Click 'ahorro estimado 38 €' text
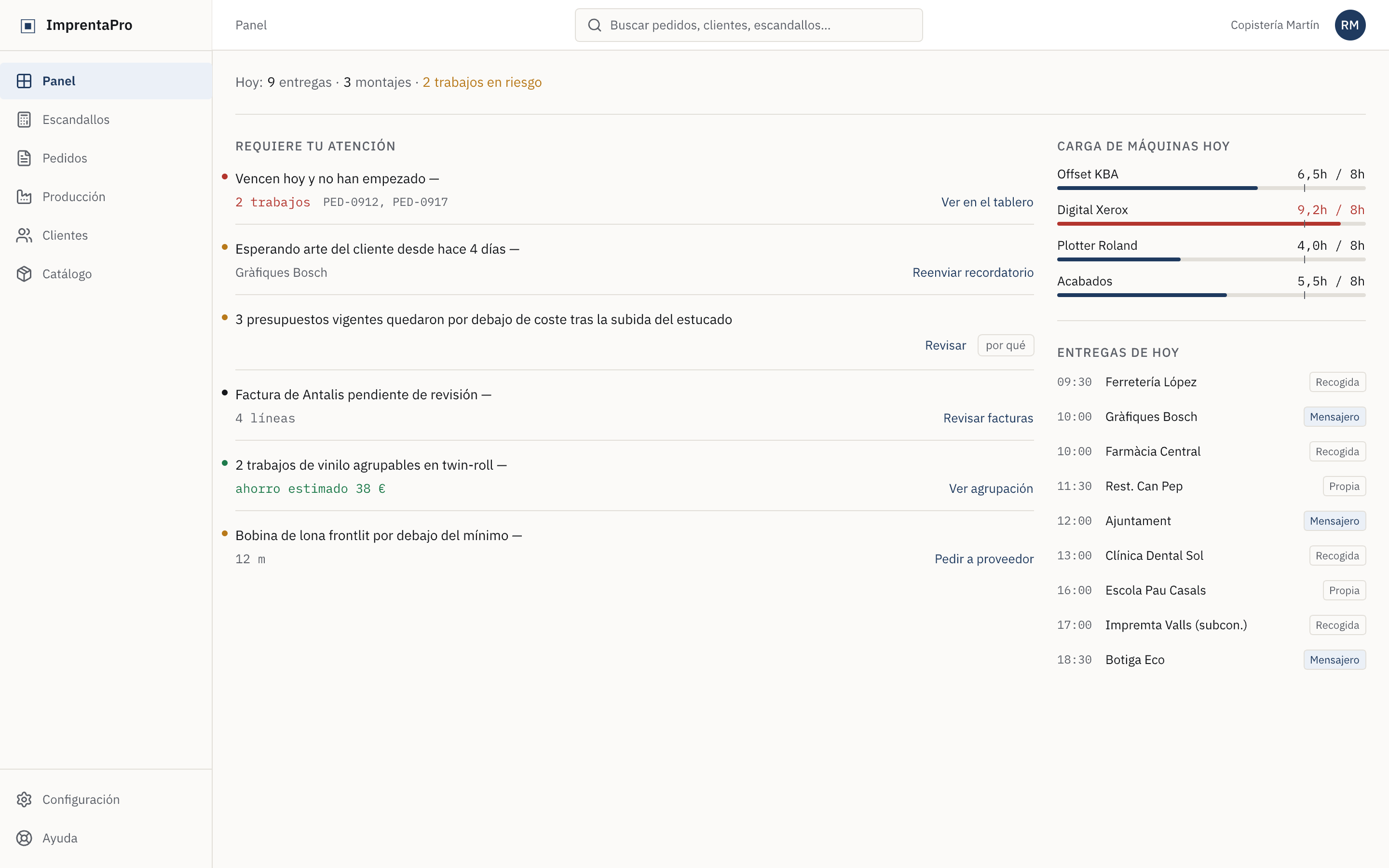1389x868 pixels. click(x=311, y=488)
